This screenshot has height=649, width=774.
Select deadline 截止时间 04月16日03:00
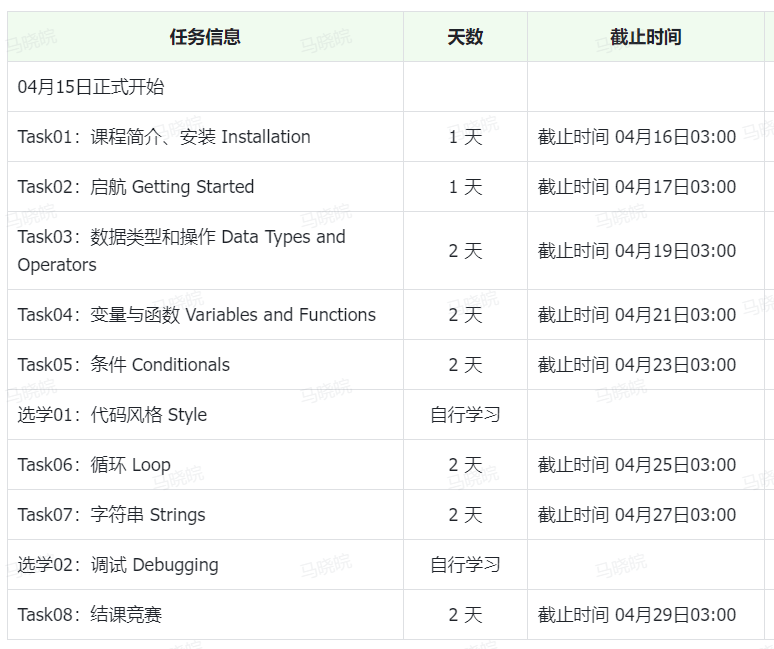[x=646, y=137]
